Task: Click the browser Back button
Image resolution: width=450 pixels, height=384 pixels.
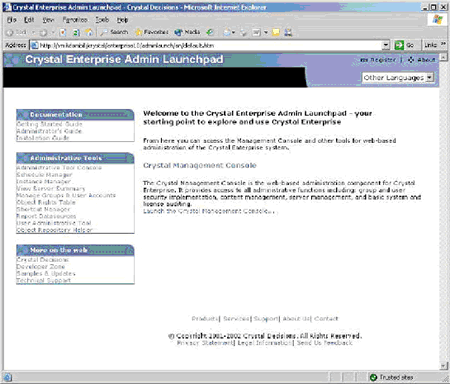Action: click(17, 32)
